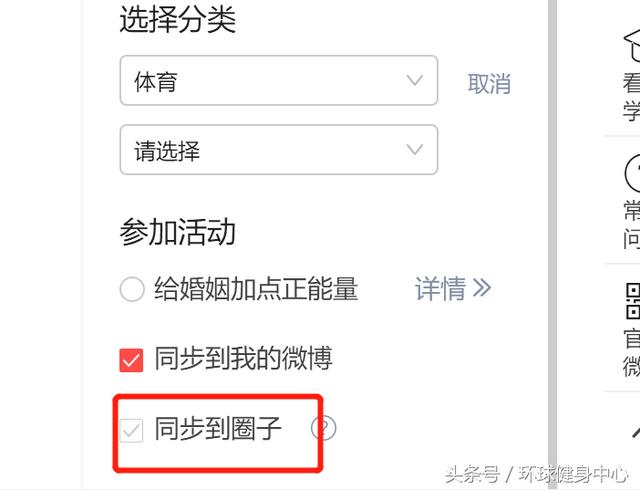Toggle the 同步到圈子 checkbox
640x490 pixels.
(131, 430)
